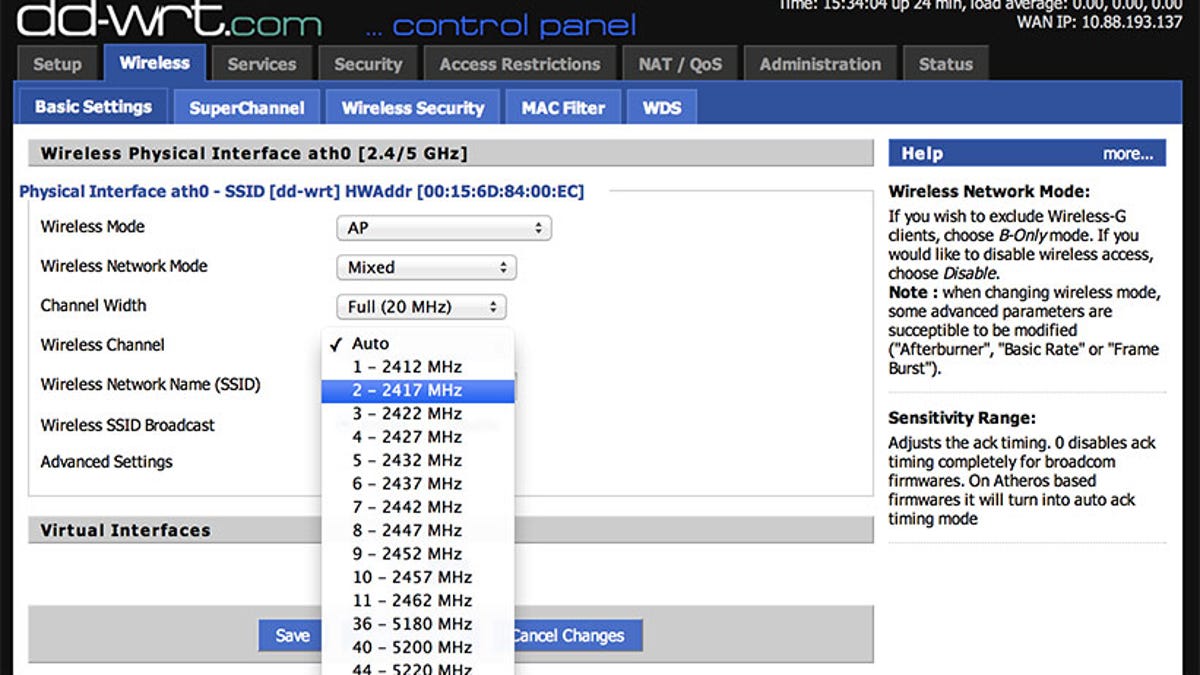This screenshot has height=675, width=1200.
Task: Pick channel 9 – 2452 MHz
Action: coord(418,554)
